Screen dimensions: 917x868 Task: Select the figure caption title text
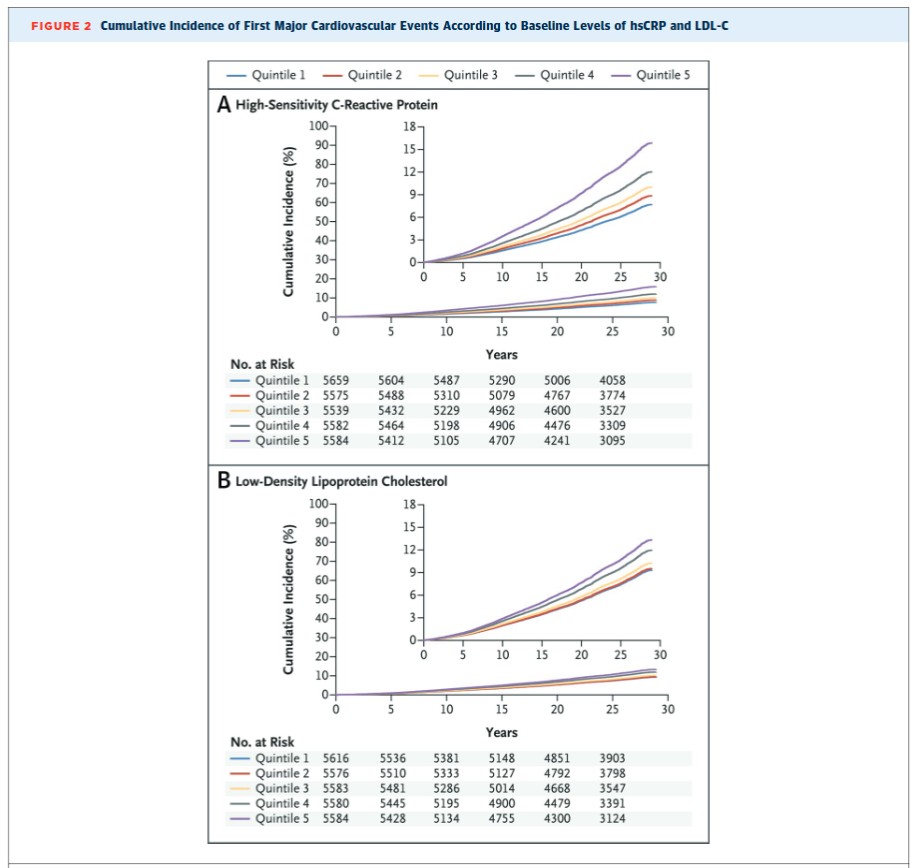point(414,25)
